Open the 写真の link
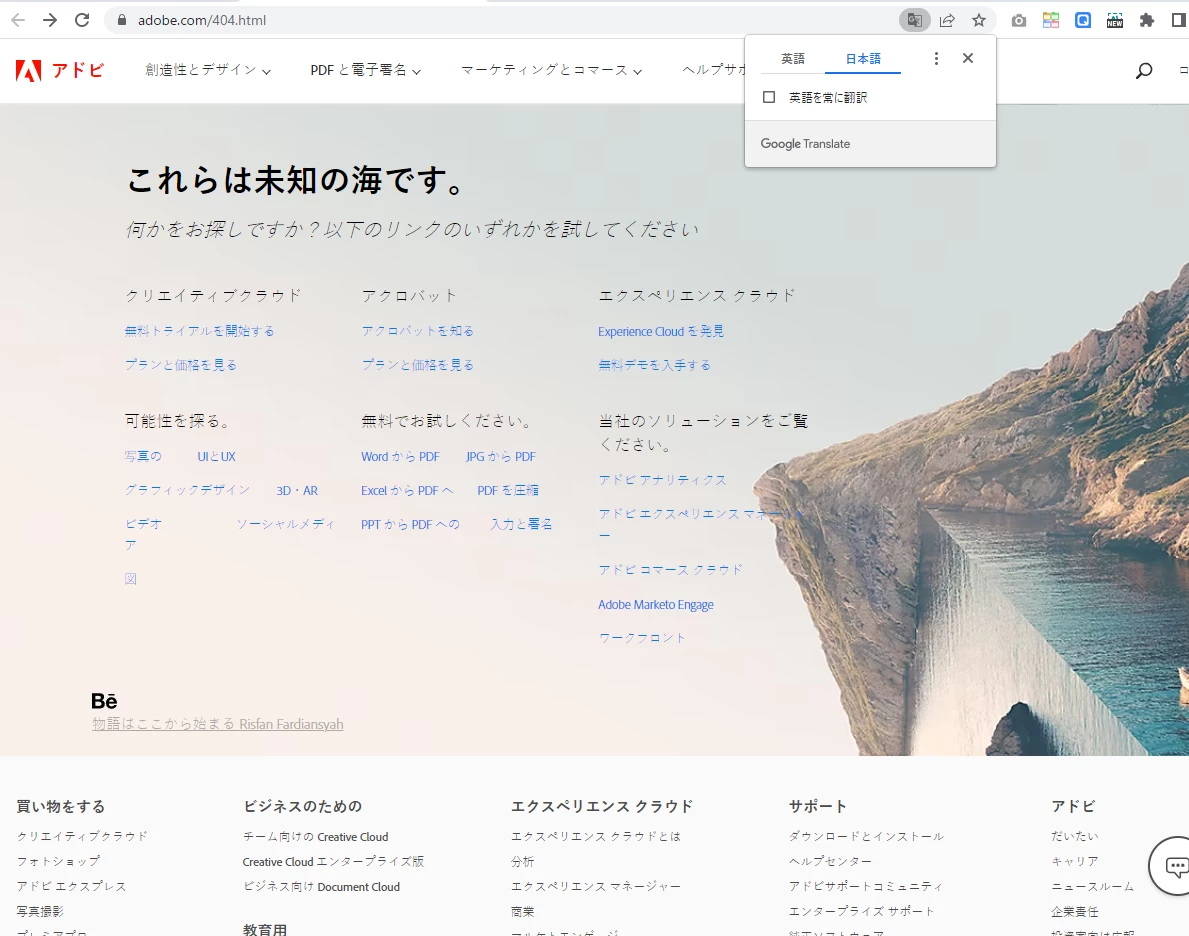The height and width of the screenshot is (936, 1189). (x=143, y=456)
